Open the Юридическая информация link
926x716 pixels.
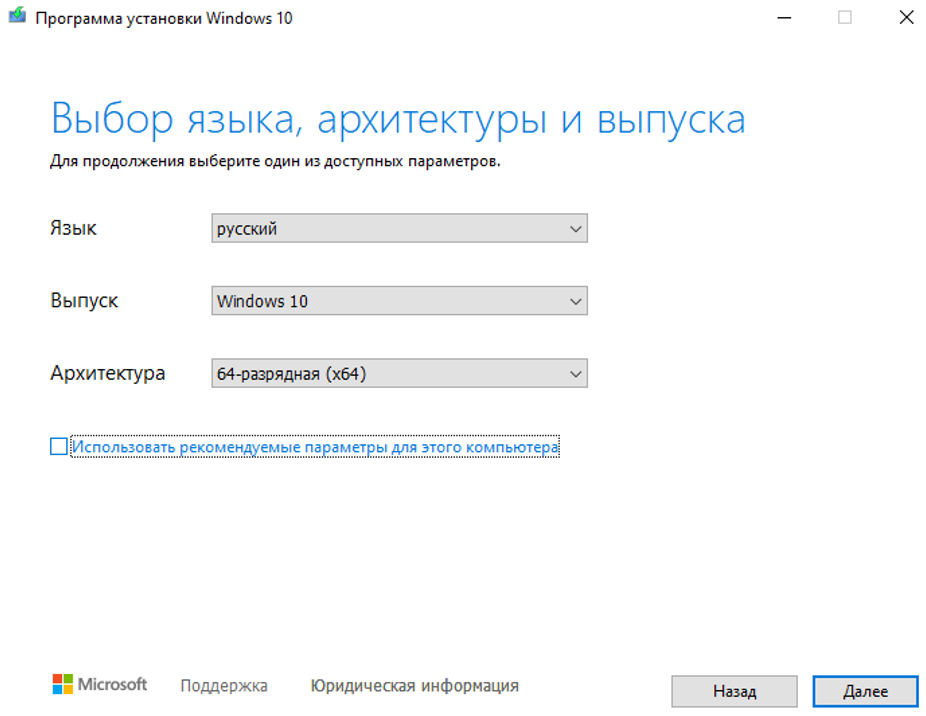tap(415, 685)
